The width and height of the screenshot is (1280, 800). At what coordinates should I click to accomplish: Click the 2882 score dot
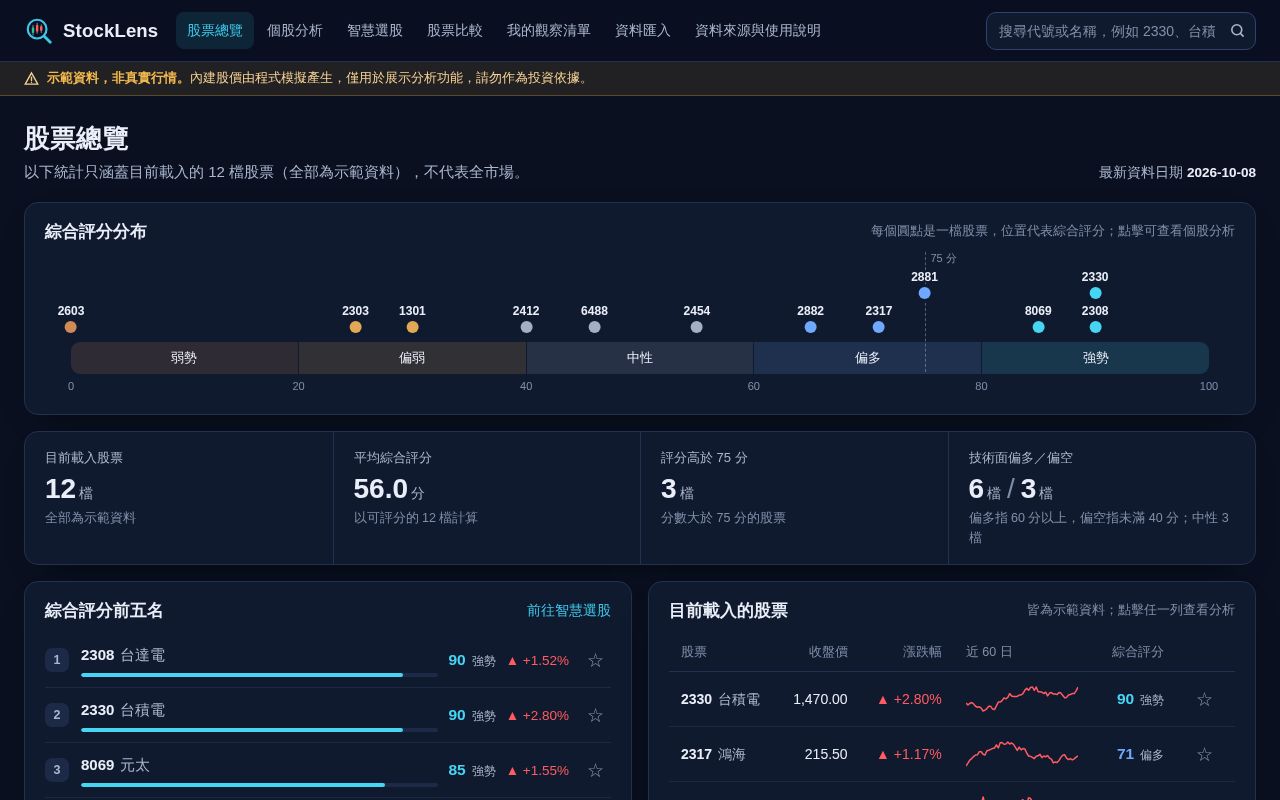pos(811,327)
